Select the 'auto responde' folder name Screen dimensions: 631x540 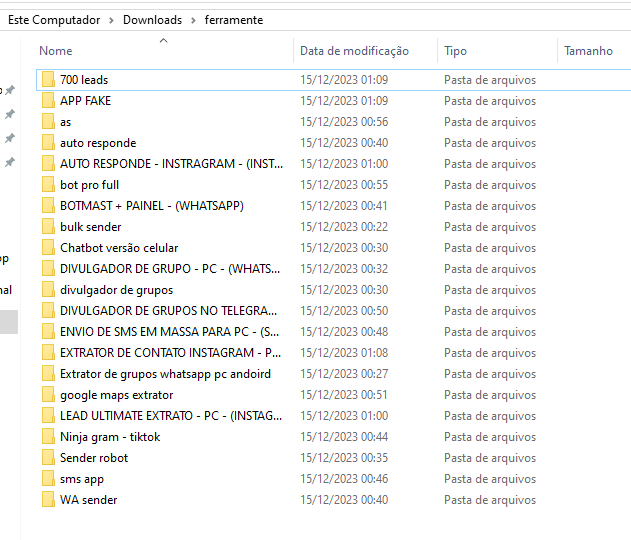point(98,143)
